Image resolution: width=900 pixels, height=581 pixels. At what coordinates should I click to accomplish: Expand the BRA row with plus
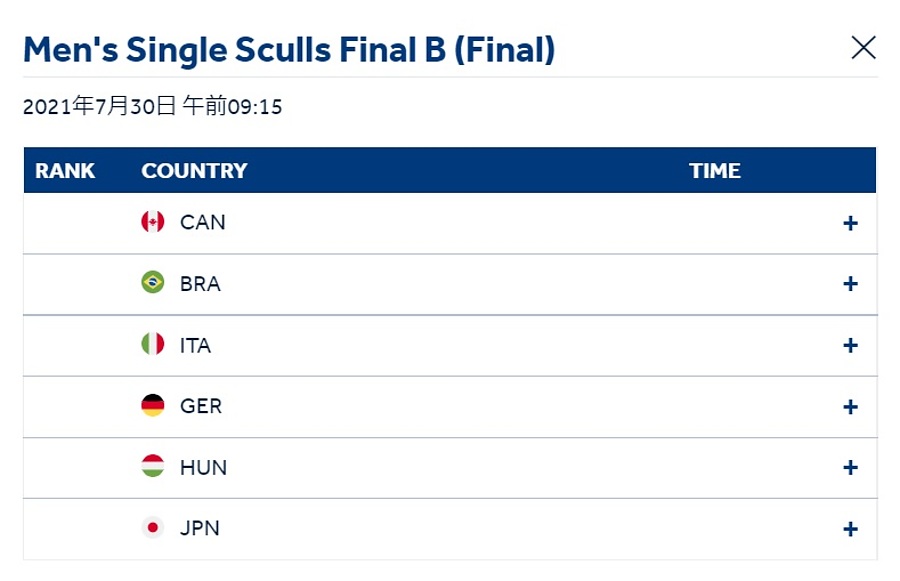850,284
